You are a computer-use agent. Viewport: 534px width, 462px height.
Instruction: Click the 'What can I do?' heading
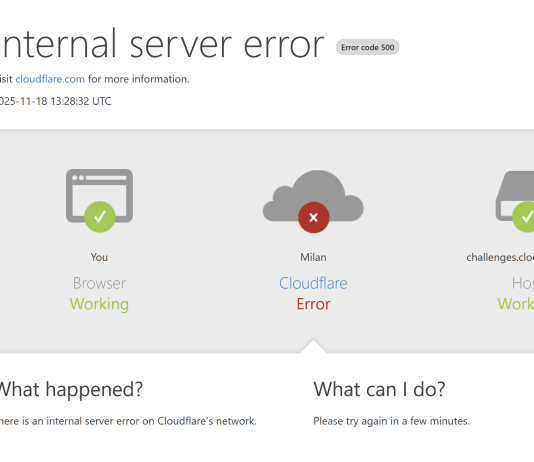tap(379, 389)
